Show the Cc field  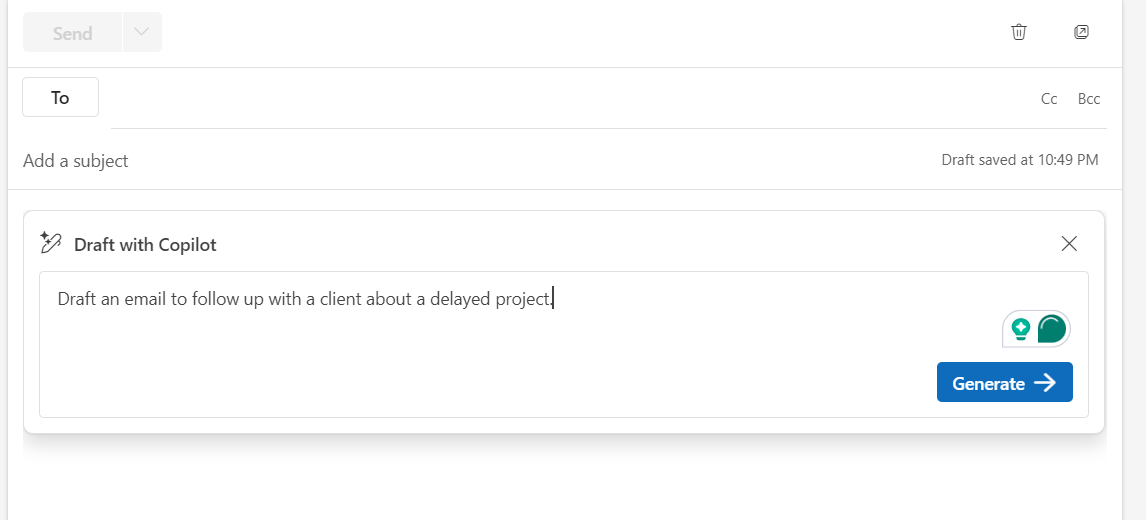coord(1049,99)
